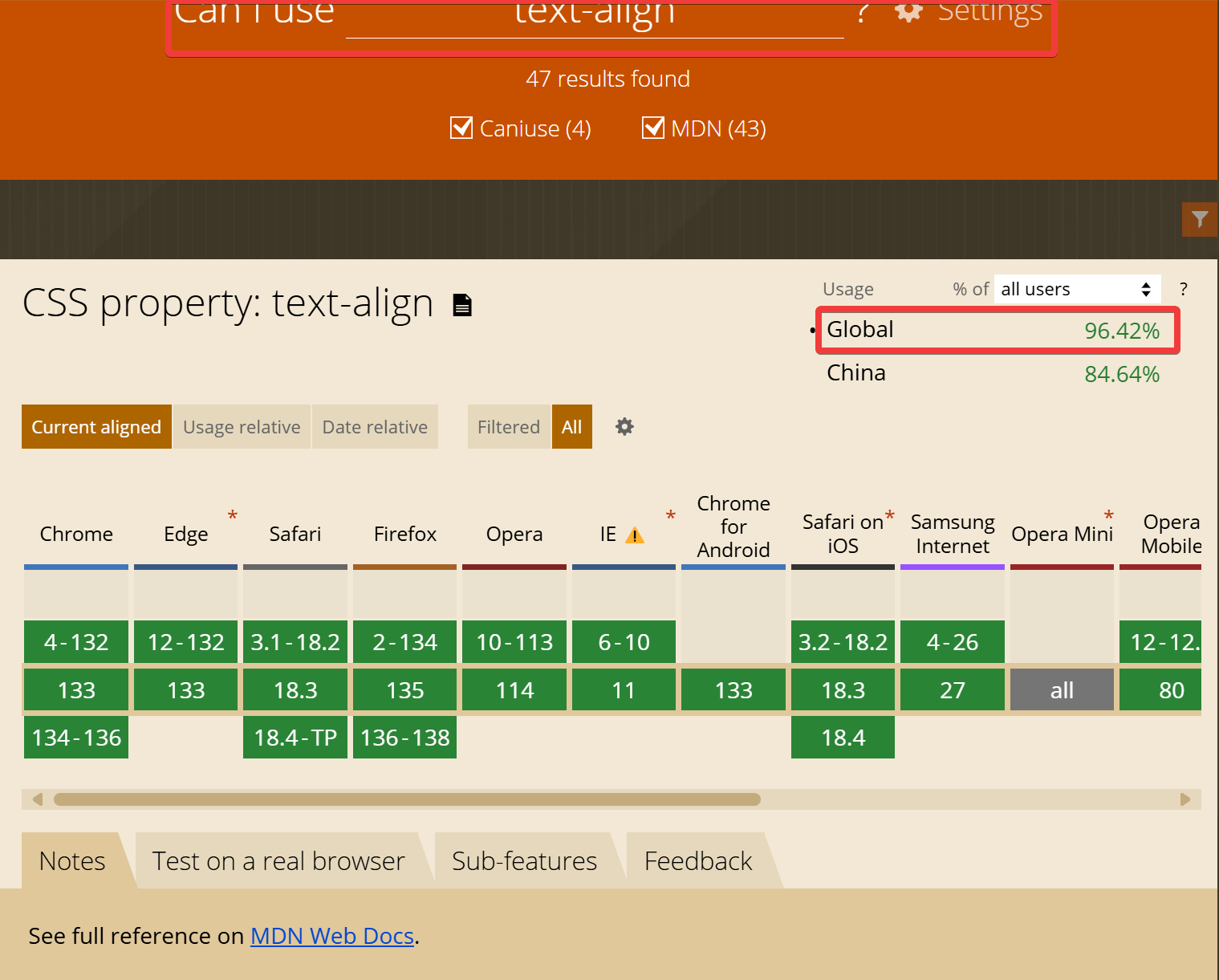The width and height of the screenshot is (1219, 980).
Task: Click the Chrome 4-132 version cell
Action: tap(76, 642)
